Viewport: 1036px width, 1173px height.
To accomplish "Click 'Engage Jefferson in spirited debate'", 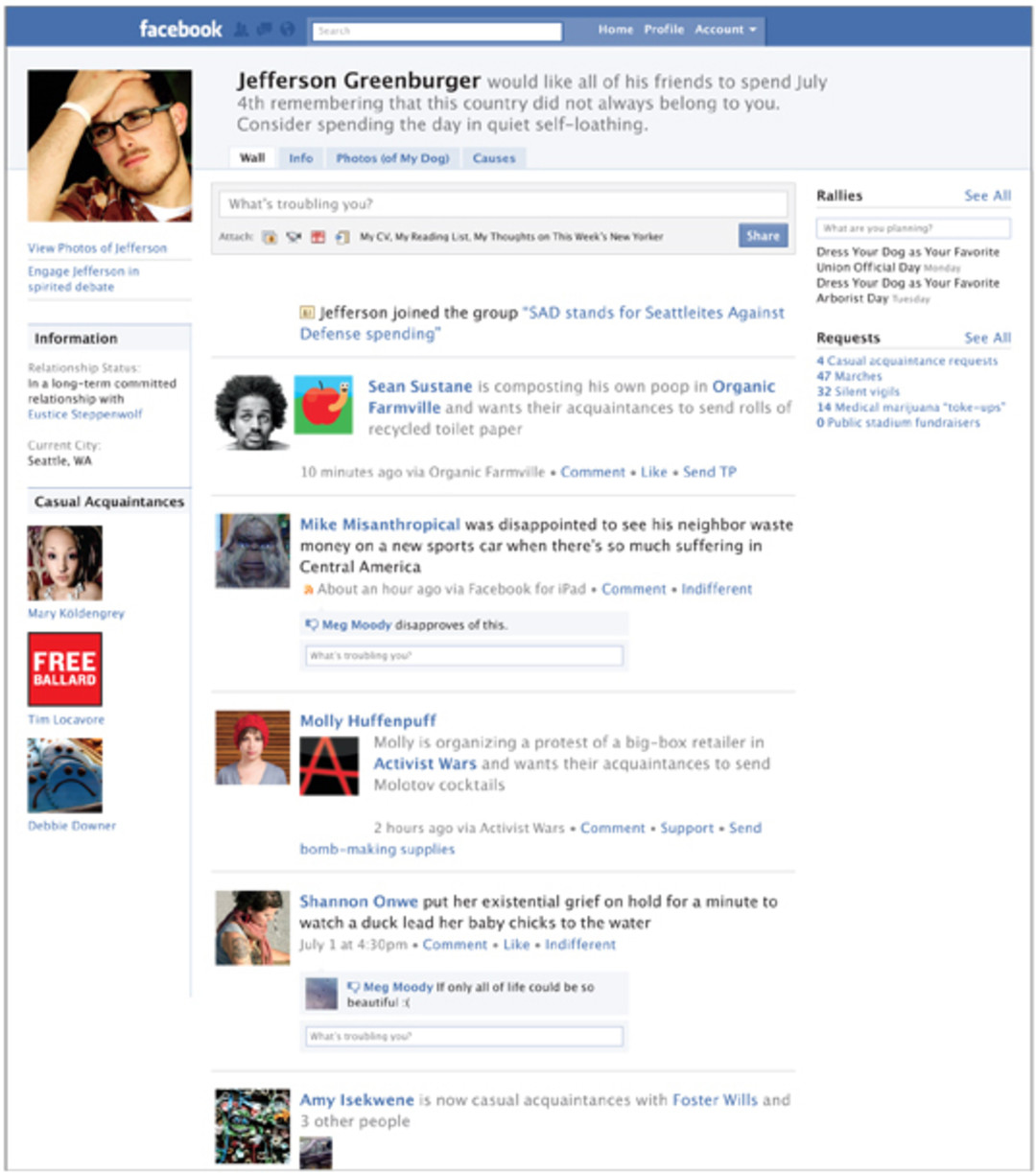I will [x=83, y=279].
